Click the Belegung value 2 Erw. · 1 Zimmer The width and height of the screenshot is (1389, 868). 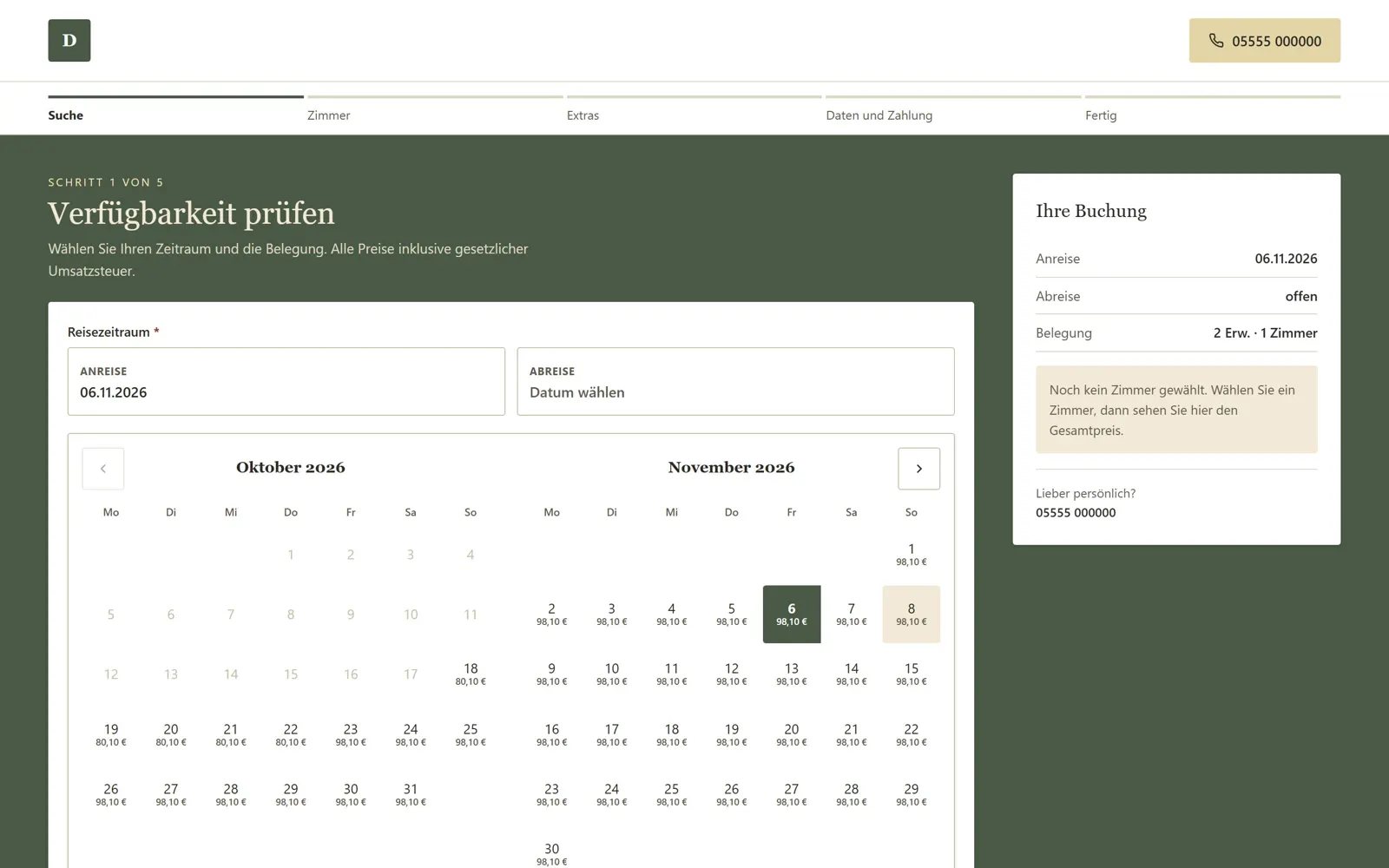(x=1265, y=333)
